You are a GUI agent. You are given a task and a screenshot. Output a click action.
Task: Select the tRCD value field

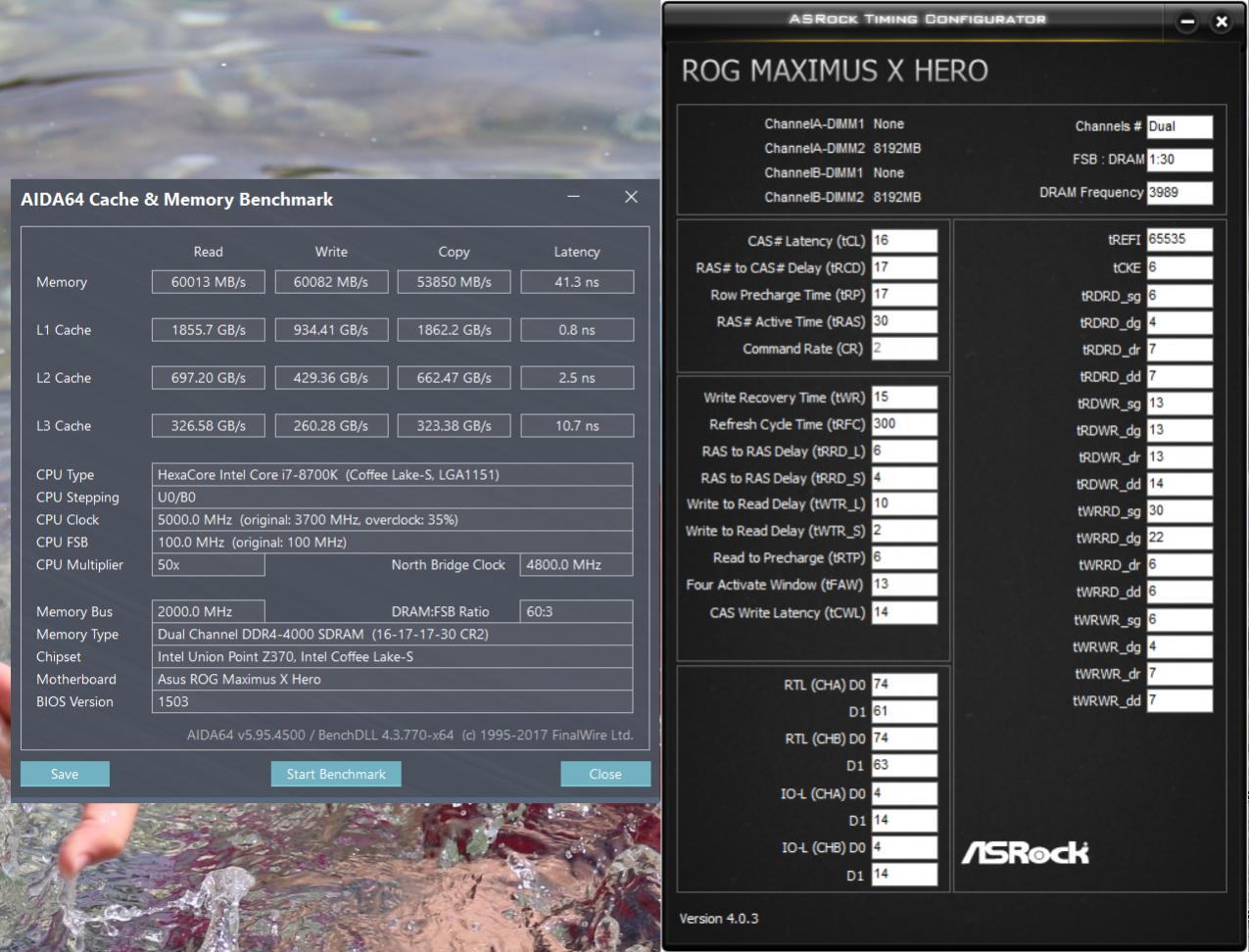point(904,267)
